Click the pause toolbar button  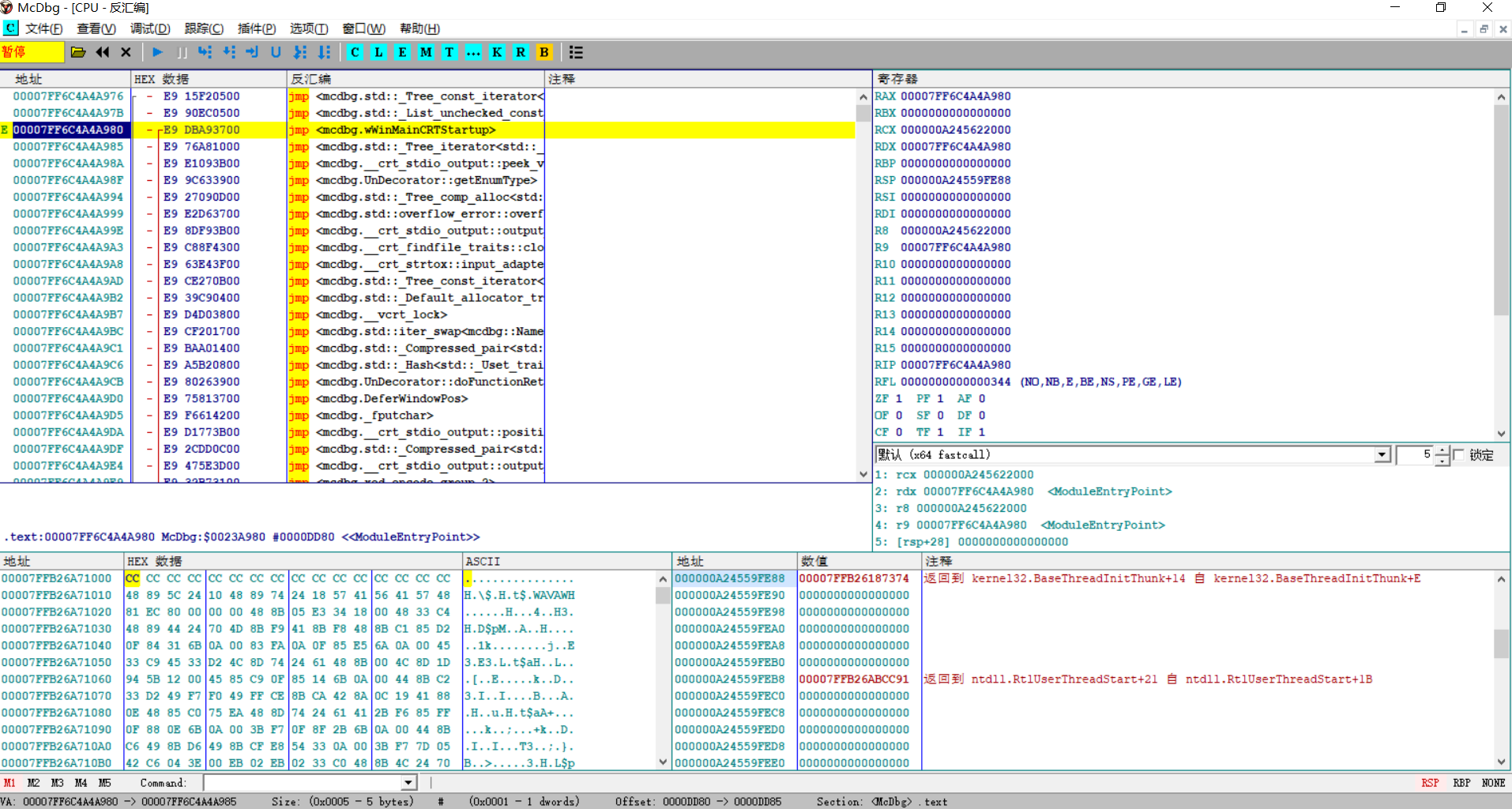coord(182,52)
